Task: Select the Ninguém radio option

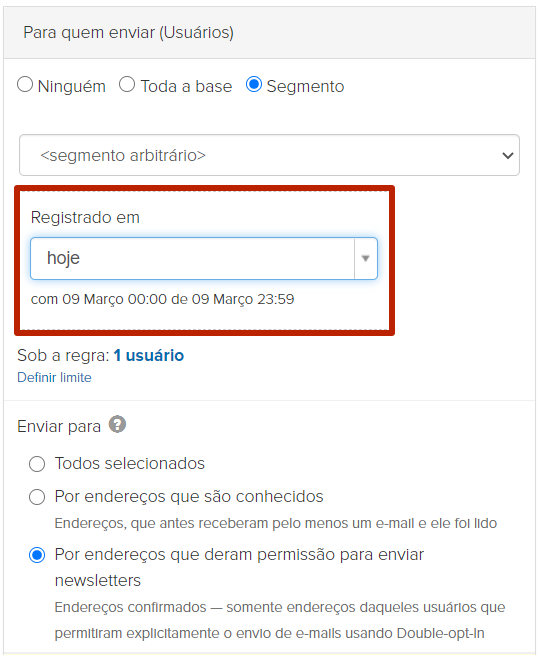Action: [x=25, y=84]
